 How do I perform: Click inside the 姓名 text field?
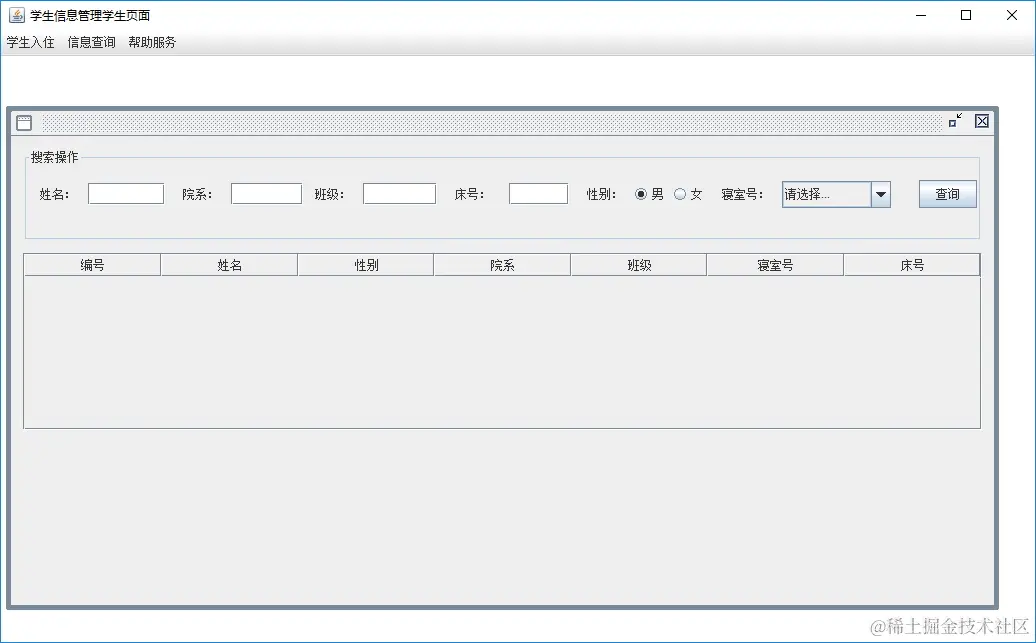point(125,193)
